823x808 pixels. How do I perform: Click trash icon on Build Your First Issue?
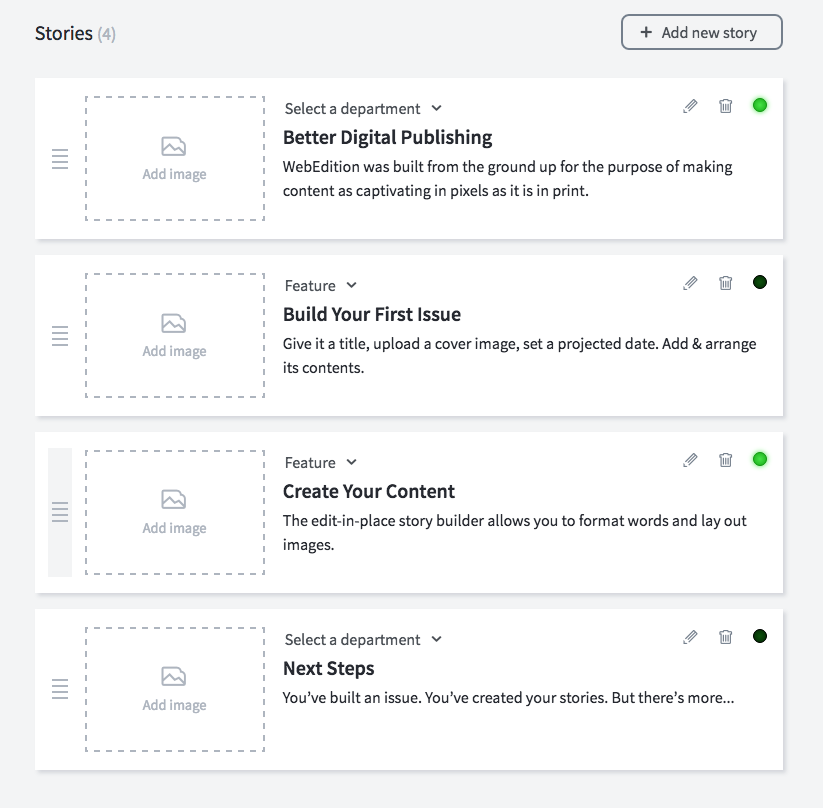(x=726, y=283)
